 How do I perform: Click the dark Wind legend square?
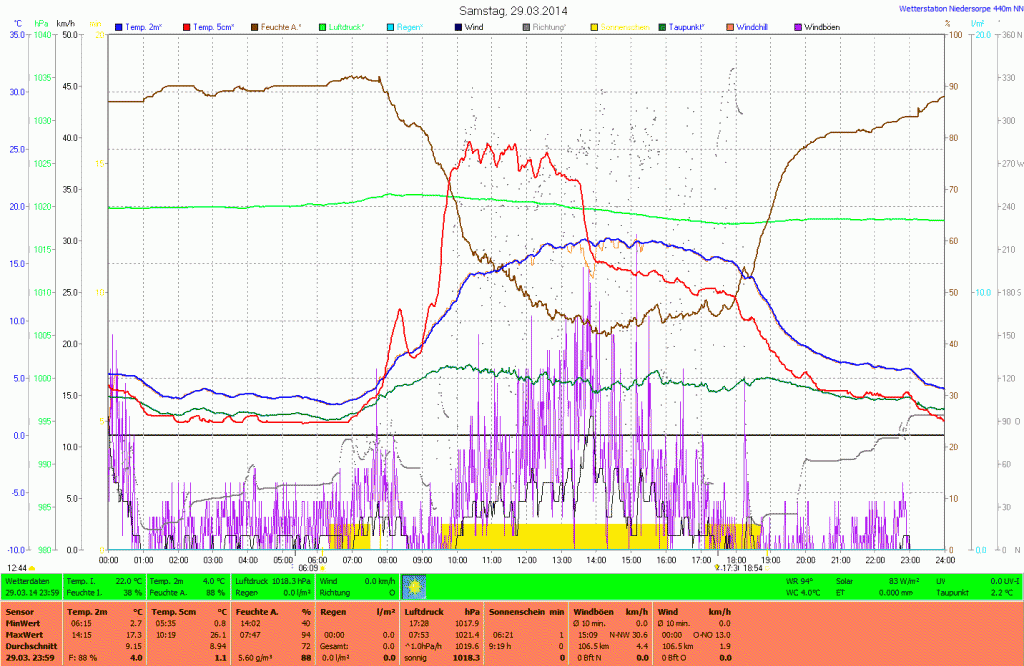458,27
